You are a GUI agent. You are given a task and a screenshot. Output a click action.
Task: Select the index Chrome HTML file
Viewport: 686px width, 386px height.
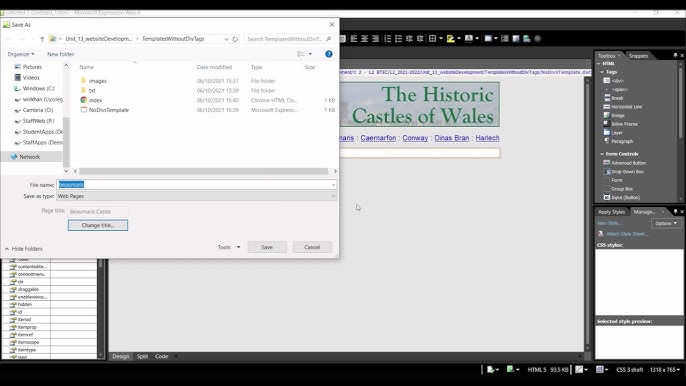[x=95, y=100]
